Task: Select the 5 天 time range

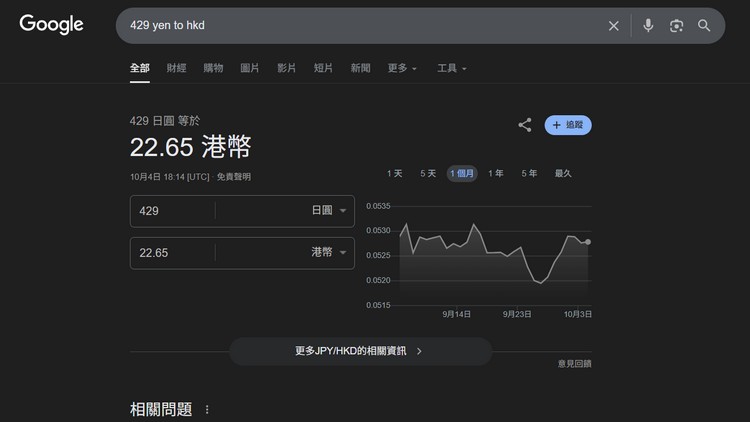Action: pos(428,174)
